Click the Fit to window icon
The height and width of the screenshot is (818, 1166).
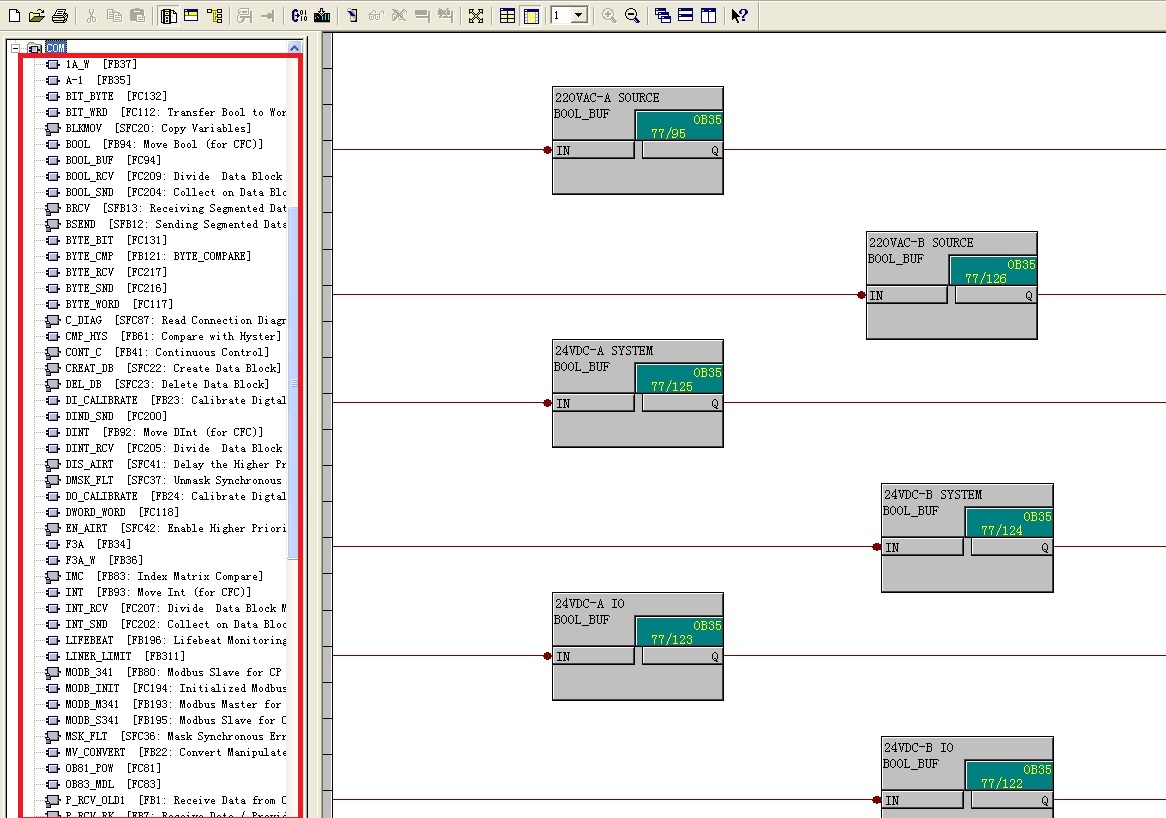[x=475, y=15]
